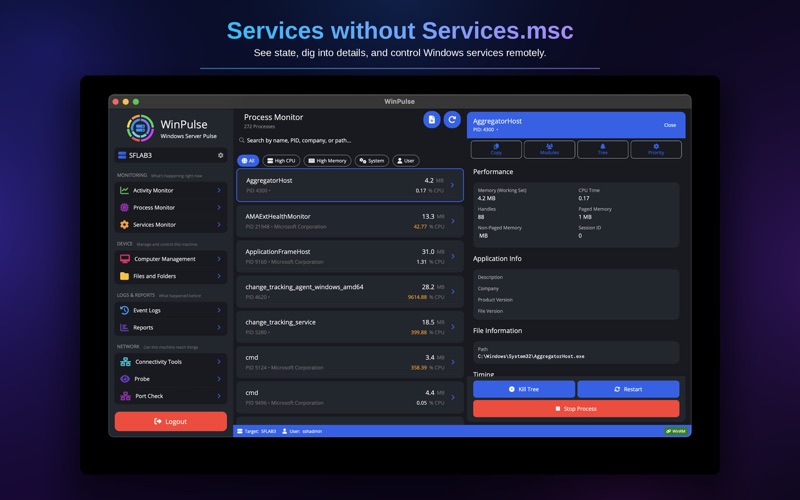Open settings gear next to SFLAB3
Screen dimensions: 800x500
[x=220, y=155]
